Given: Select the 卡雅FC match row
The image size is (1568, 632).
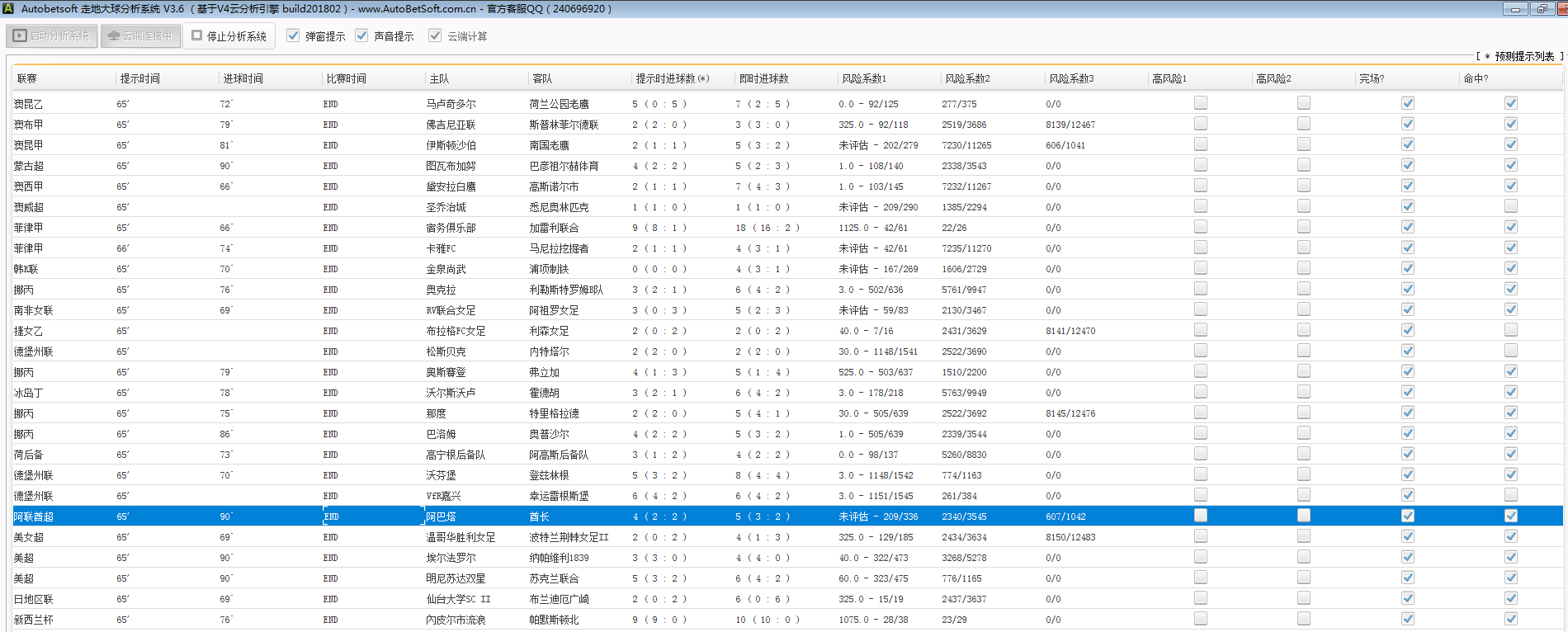Looking at the screenshot, I should (x=441, y=248).
